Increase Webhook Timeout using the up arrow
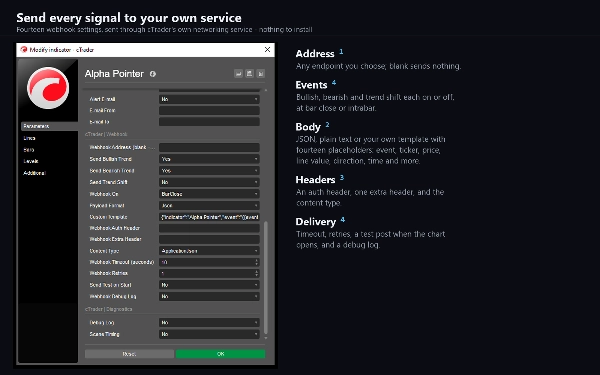 [x=256, y=260]
